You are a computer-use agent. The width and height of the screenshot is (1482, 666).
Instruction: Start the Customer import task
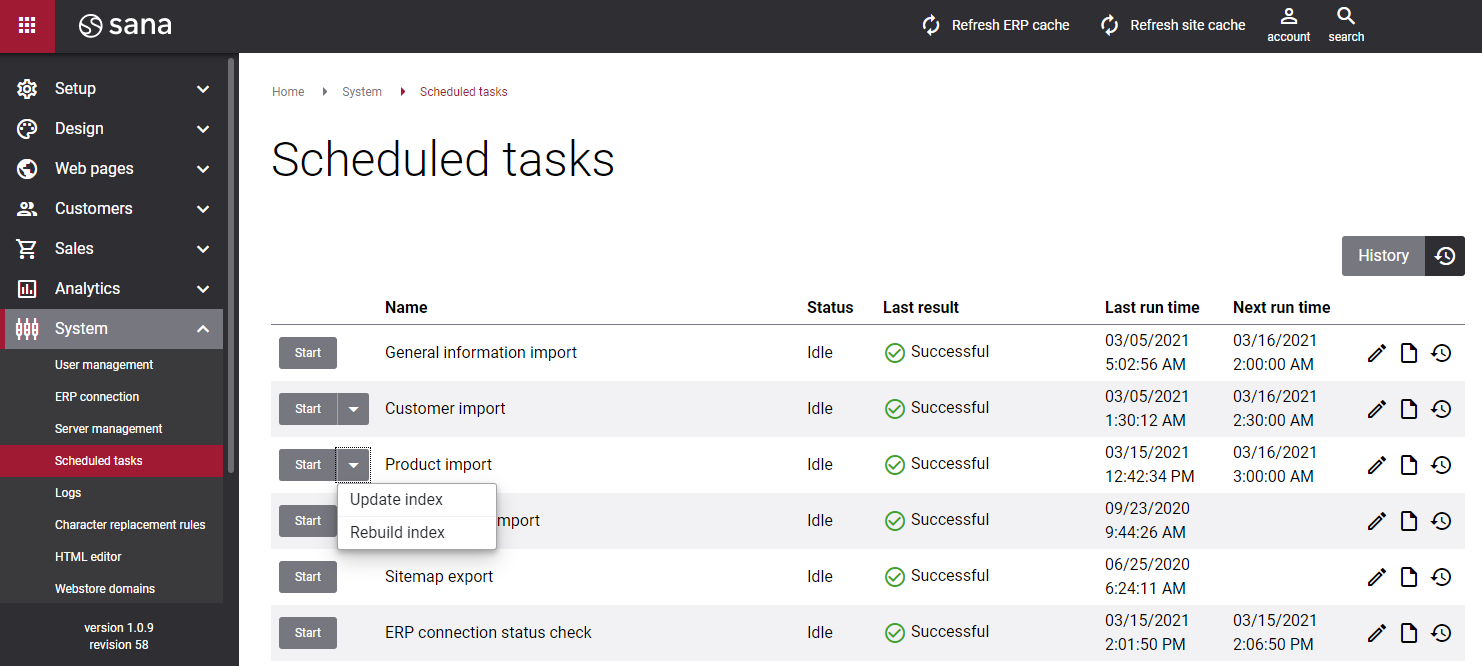tap(308, 409)
